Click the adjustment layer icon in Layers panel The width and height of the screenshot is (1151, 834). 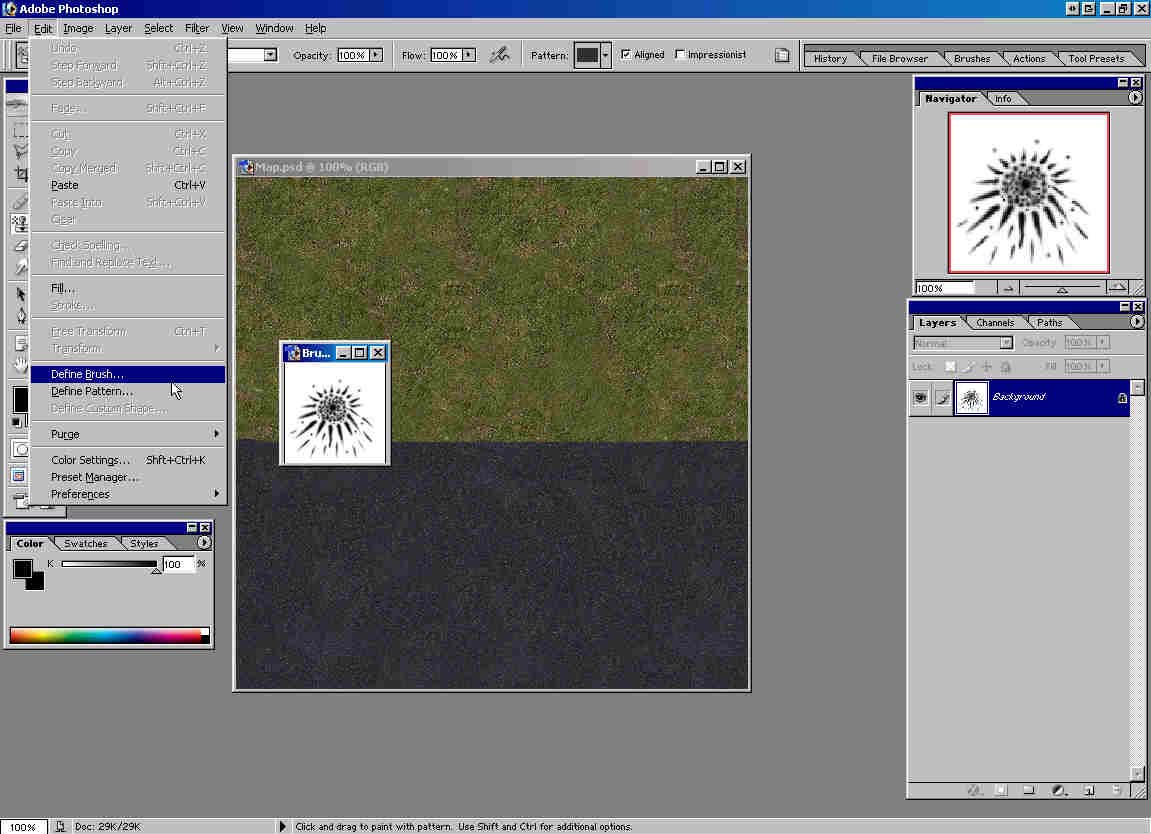pyautogui.click(x=1059, y=790)
